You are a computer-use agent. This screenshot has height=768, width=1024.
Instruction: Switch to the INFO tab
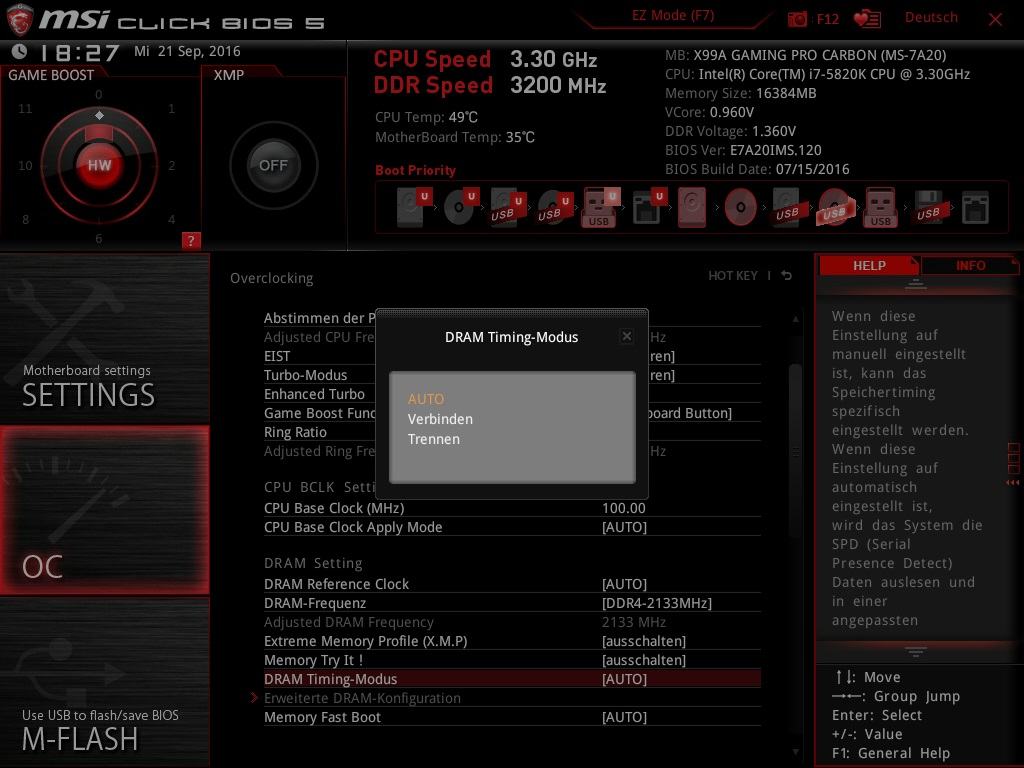coord(970,265)
